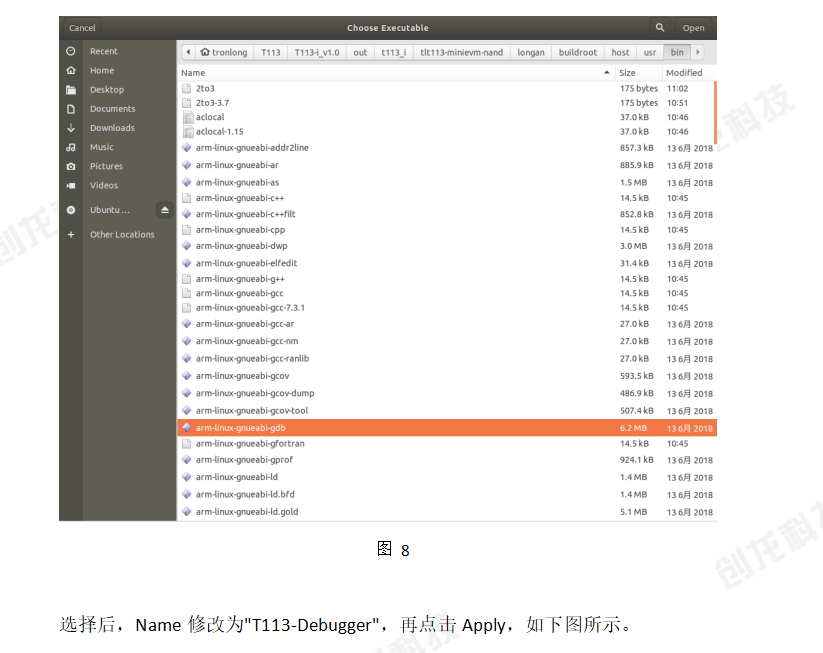Viewport: 823px width, 653px height.
Task: Click the file list vertical scrollbar
Action: pyautogui.click(x=715, y=112)
